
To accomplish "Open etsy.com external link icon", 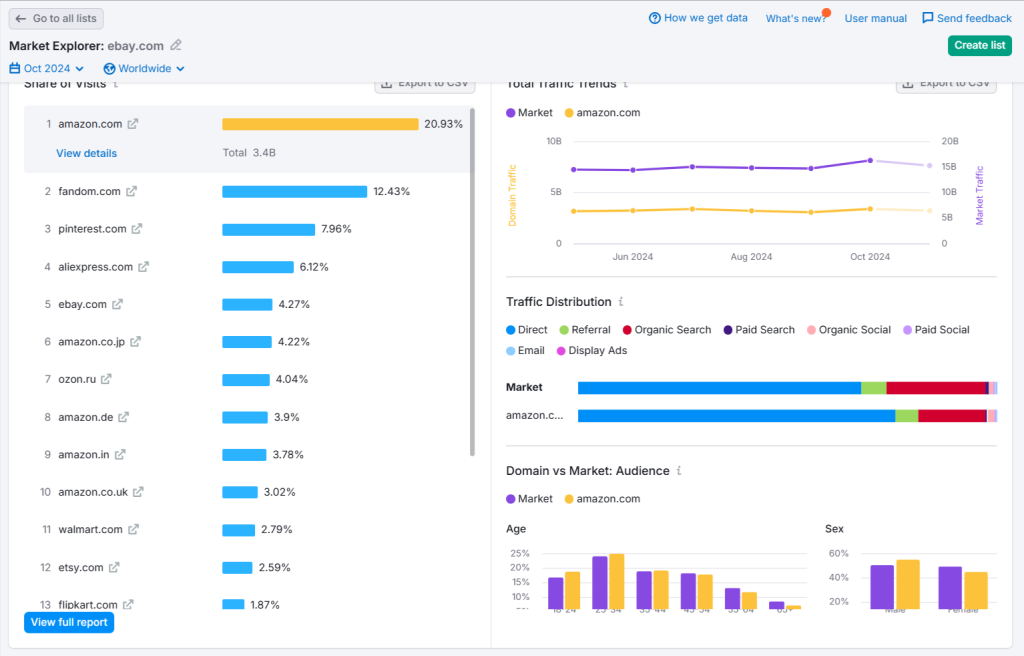I will point(114,567).
